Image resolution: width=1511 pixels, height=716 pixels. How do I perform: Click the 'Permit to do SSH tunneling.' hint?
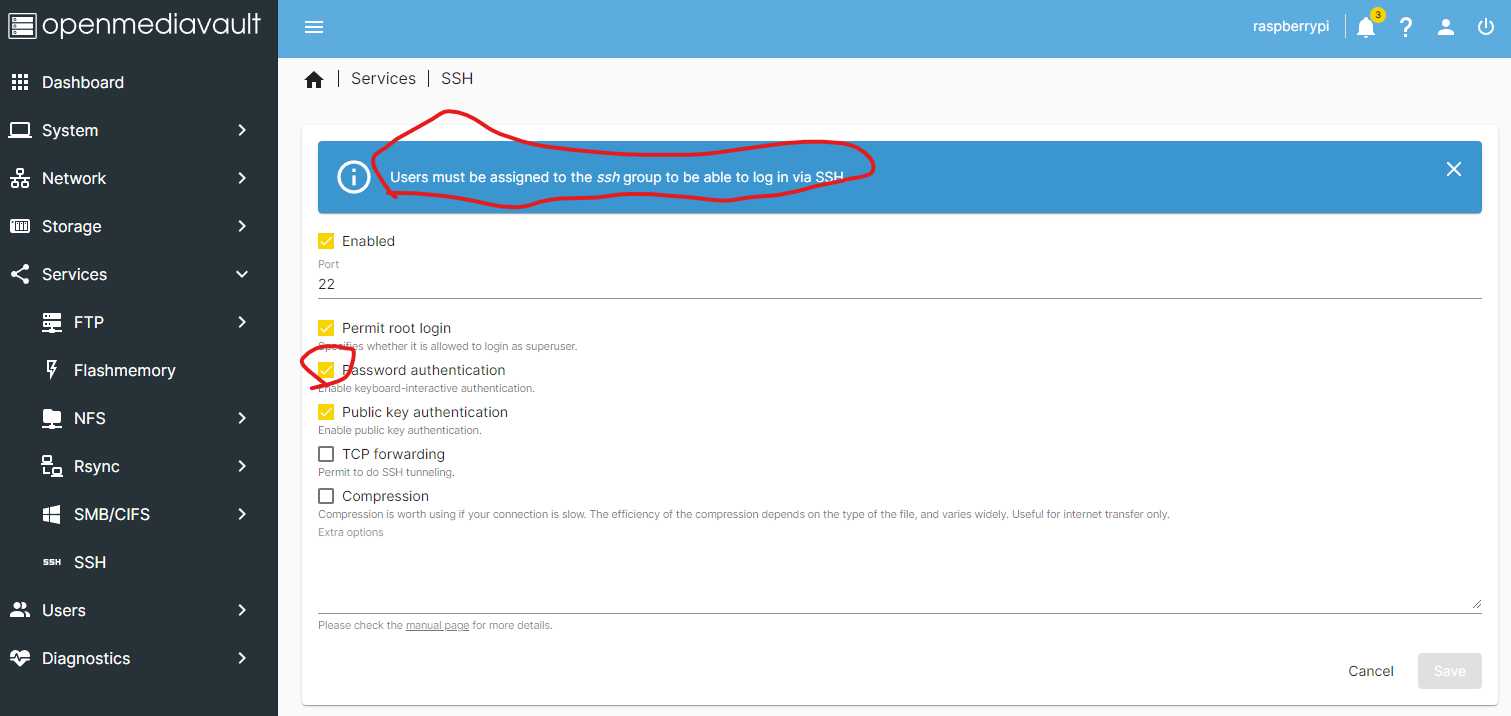click(x=386, y=472)
